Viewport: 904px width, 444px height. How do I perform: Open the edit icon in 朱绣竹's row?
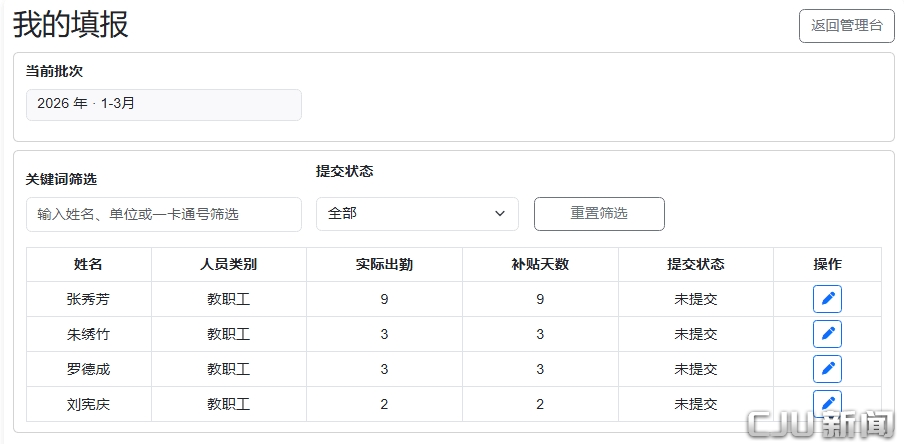coord(827,334)
